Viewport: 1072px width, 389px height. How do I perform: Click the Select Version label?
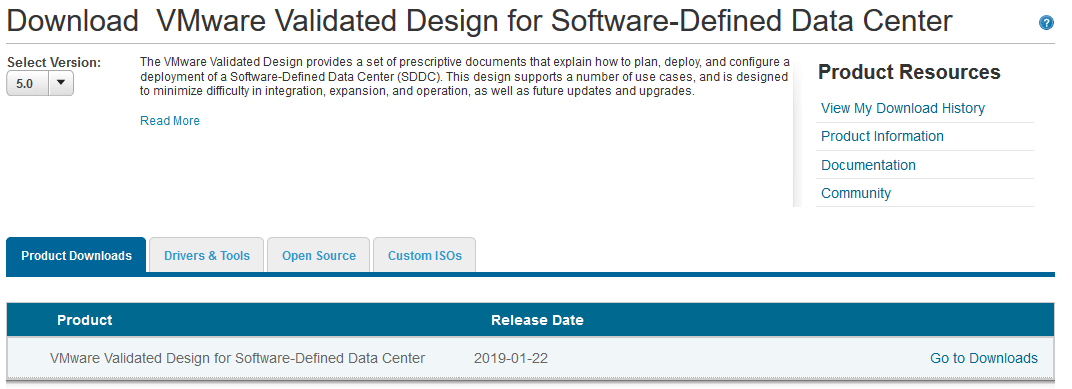coord(54,62)
